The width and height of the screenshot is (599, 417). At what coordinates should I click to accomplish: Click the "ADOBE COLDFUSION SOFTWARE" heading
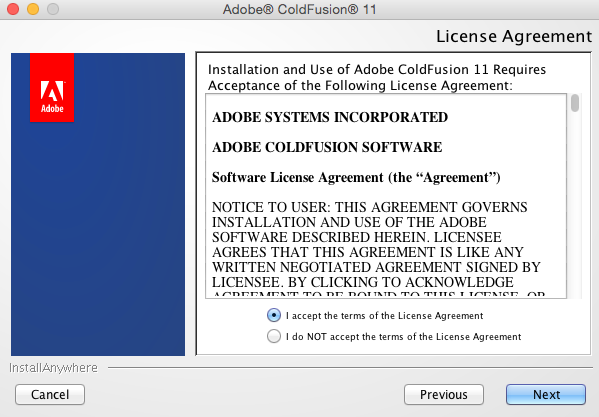click(x=327, y=147)
